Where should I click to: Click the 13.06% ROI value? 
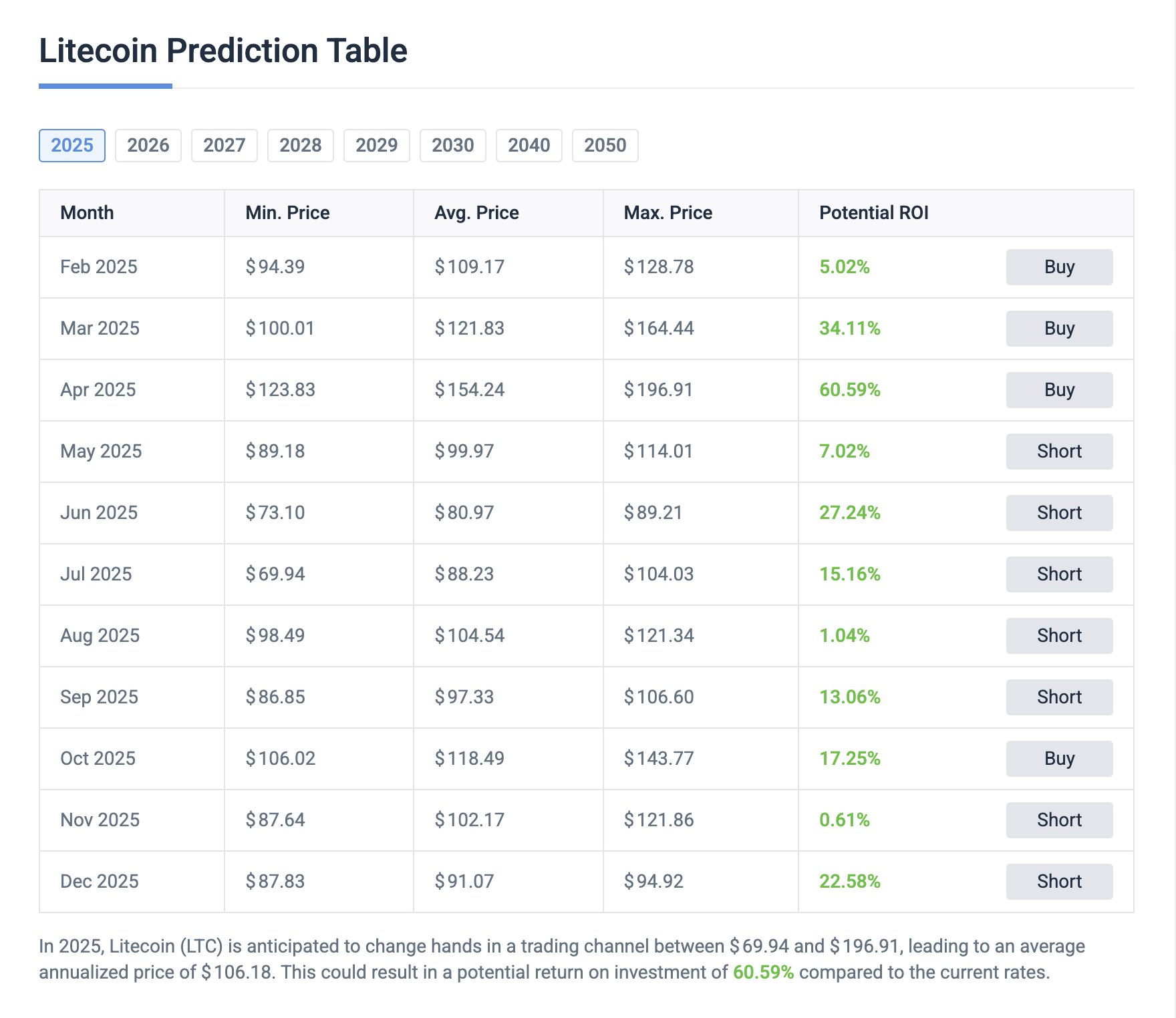[x=850, y=697]
